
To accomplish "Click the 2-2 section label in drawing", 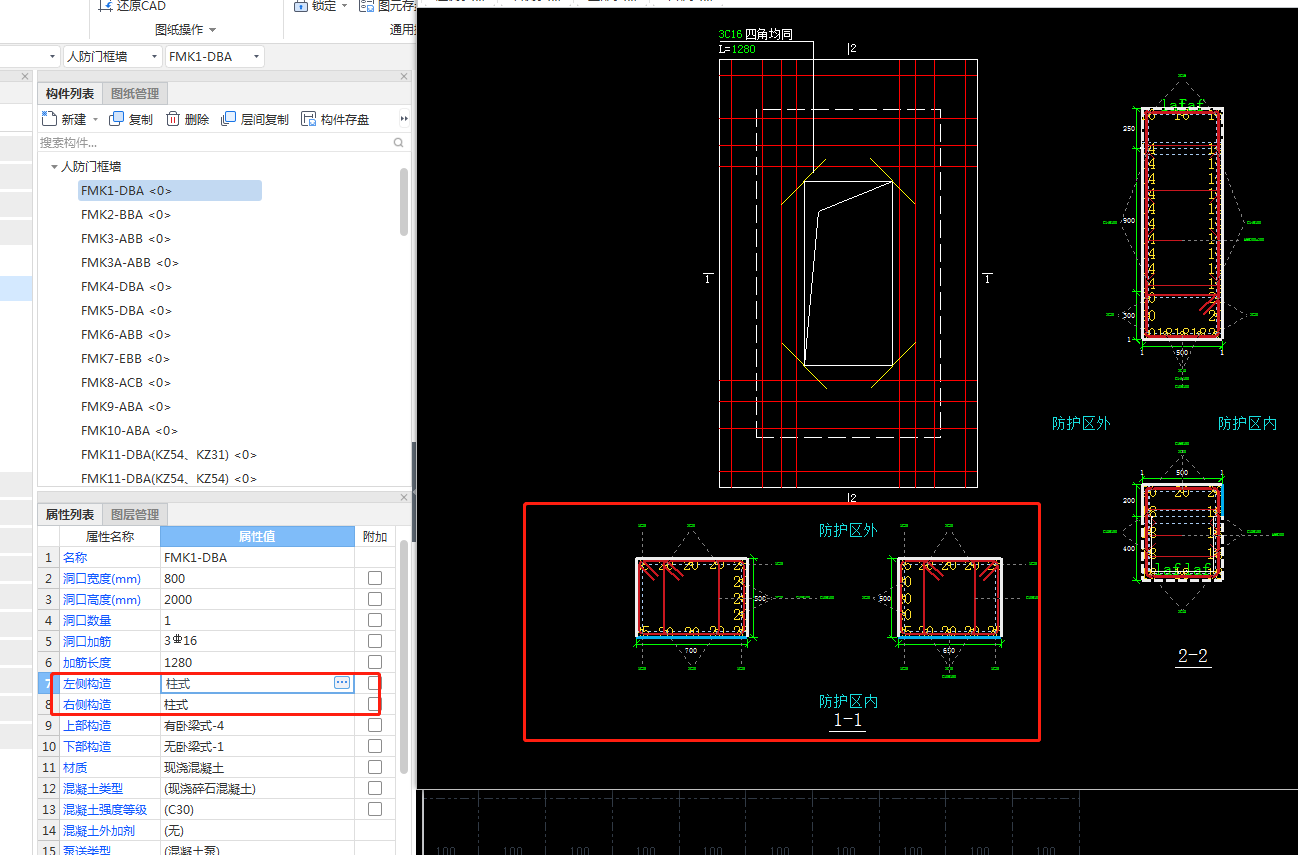I will point(1193,656).
